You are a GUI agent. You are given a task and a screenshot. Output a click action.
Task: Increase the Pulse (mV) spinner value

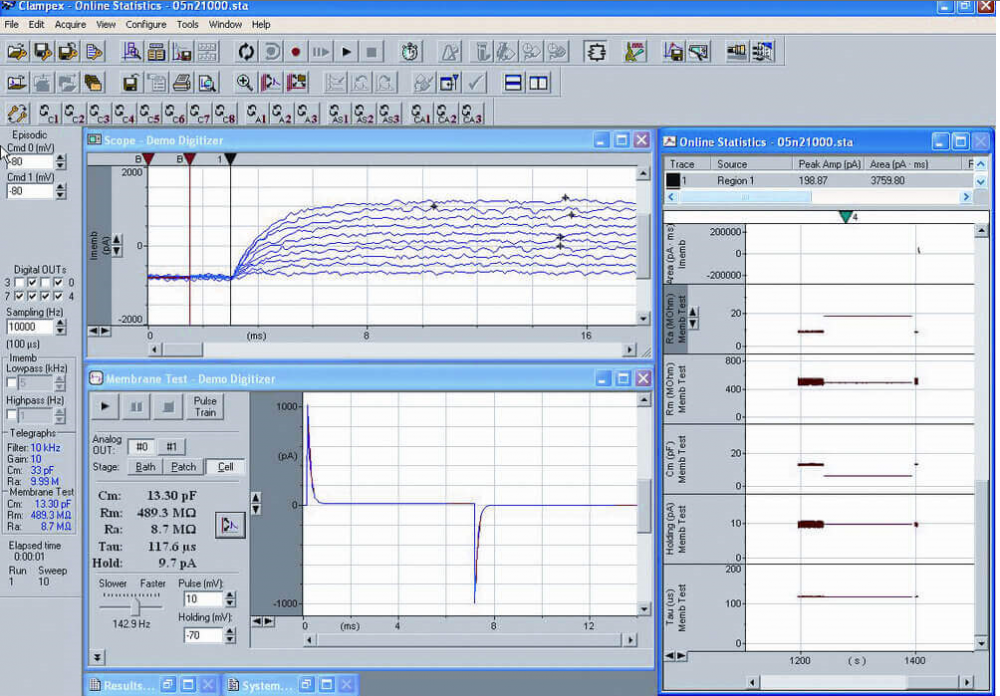point(230,594)
